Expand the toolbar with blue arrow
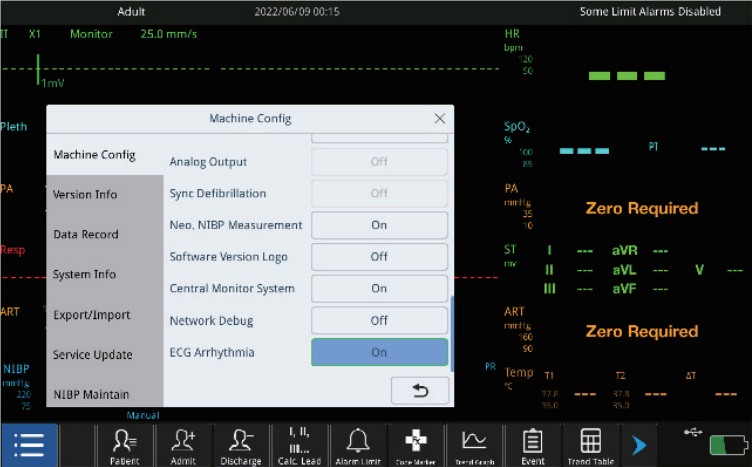The height and width of the screenshot is (467, 752). click(639, 445)
